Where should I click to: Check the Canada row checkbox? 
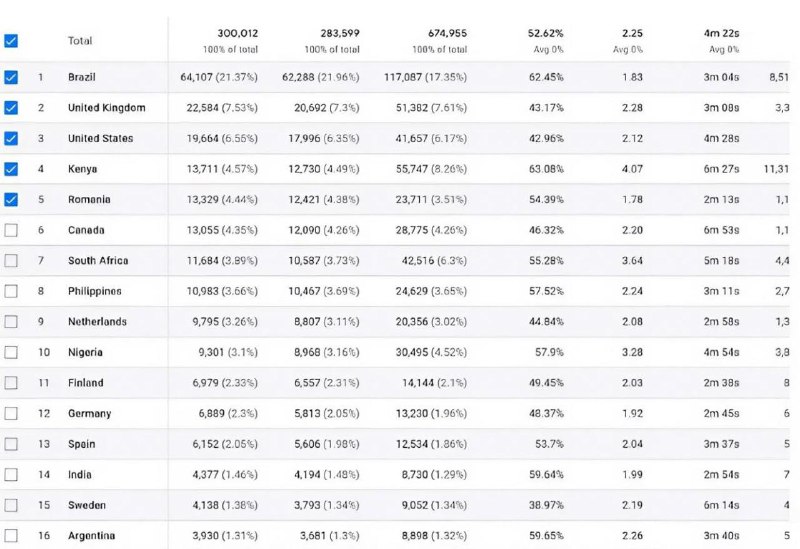click(x=11, y=230)
